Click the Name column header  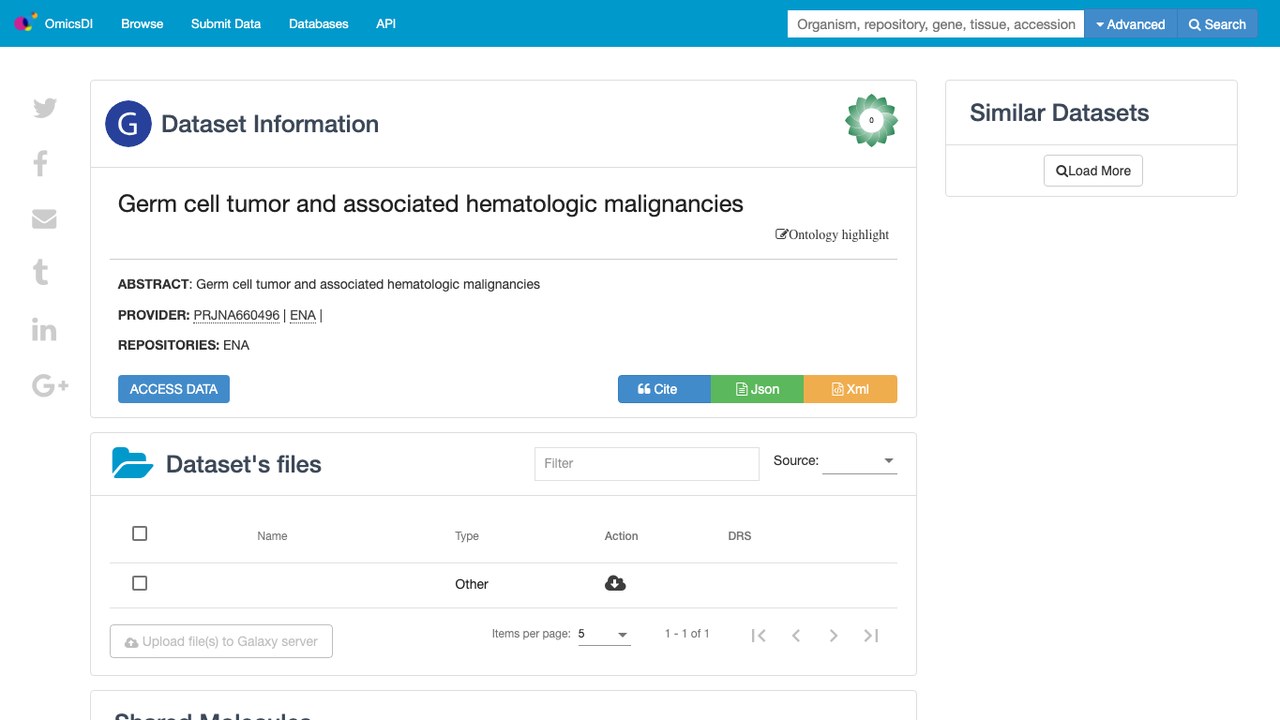272,536
